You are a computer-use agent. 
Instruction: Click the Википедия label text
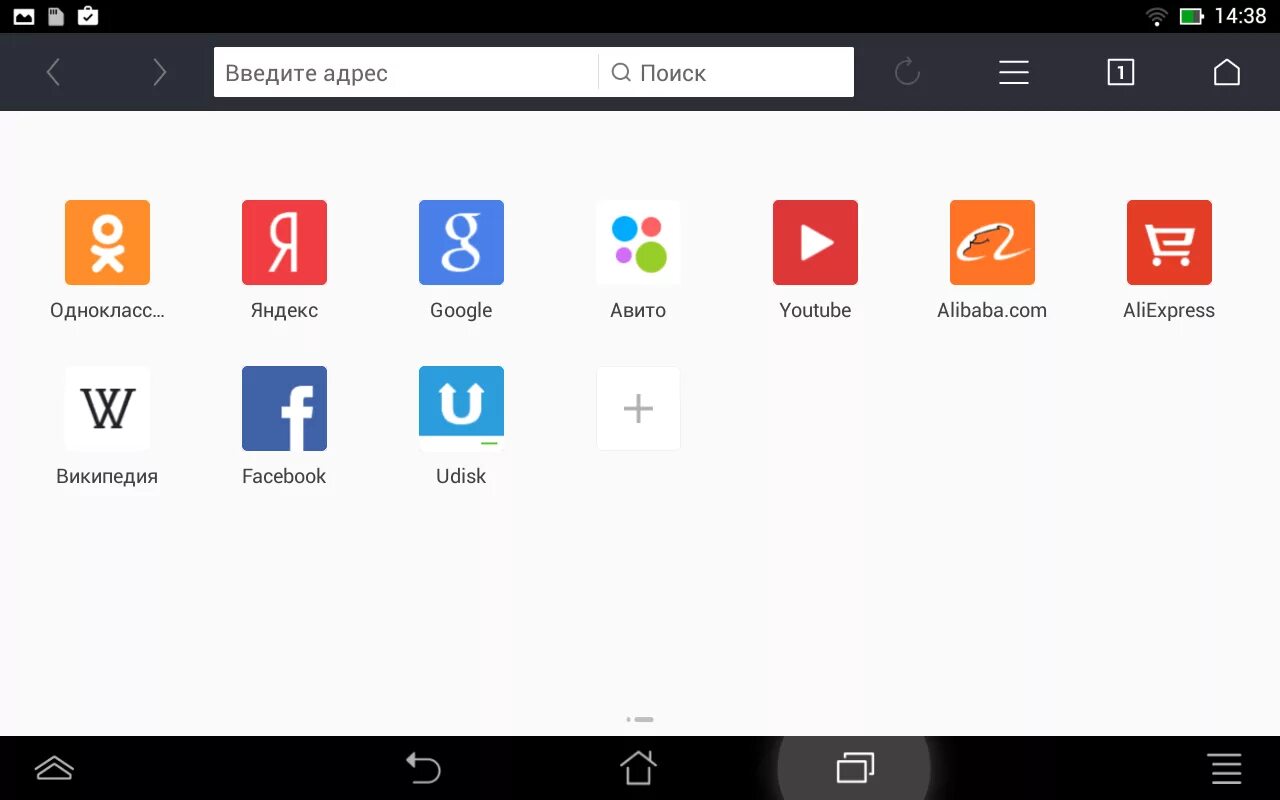tap(107, 477)
